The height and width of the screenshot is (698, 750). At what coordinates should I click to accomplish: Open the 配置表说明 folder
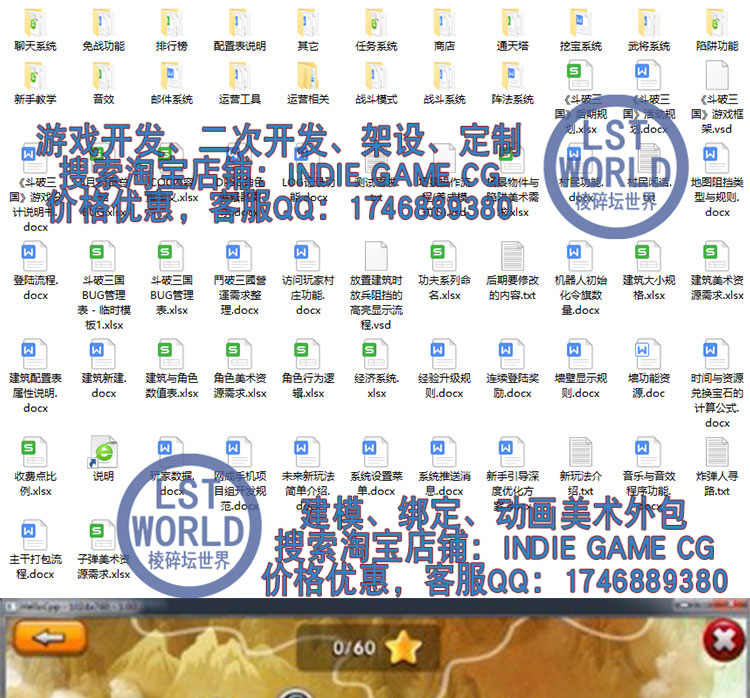coord(240,30)
